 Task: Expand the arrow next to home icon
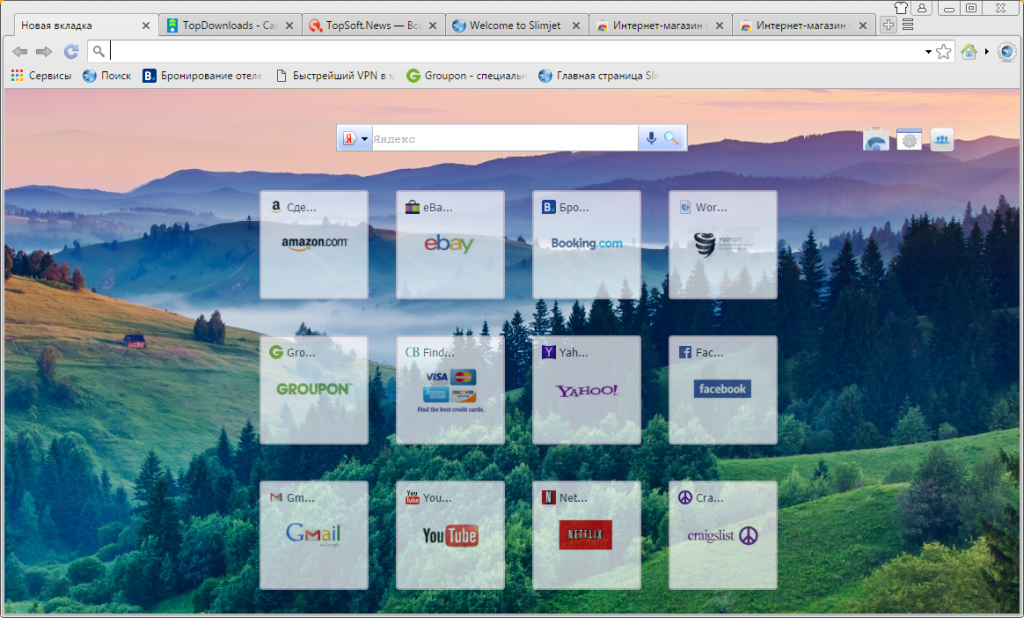(987, 51)
